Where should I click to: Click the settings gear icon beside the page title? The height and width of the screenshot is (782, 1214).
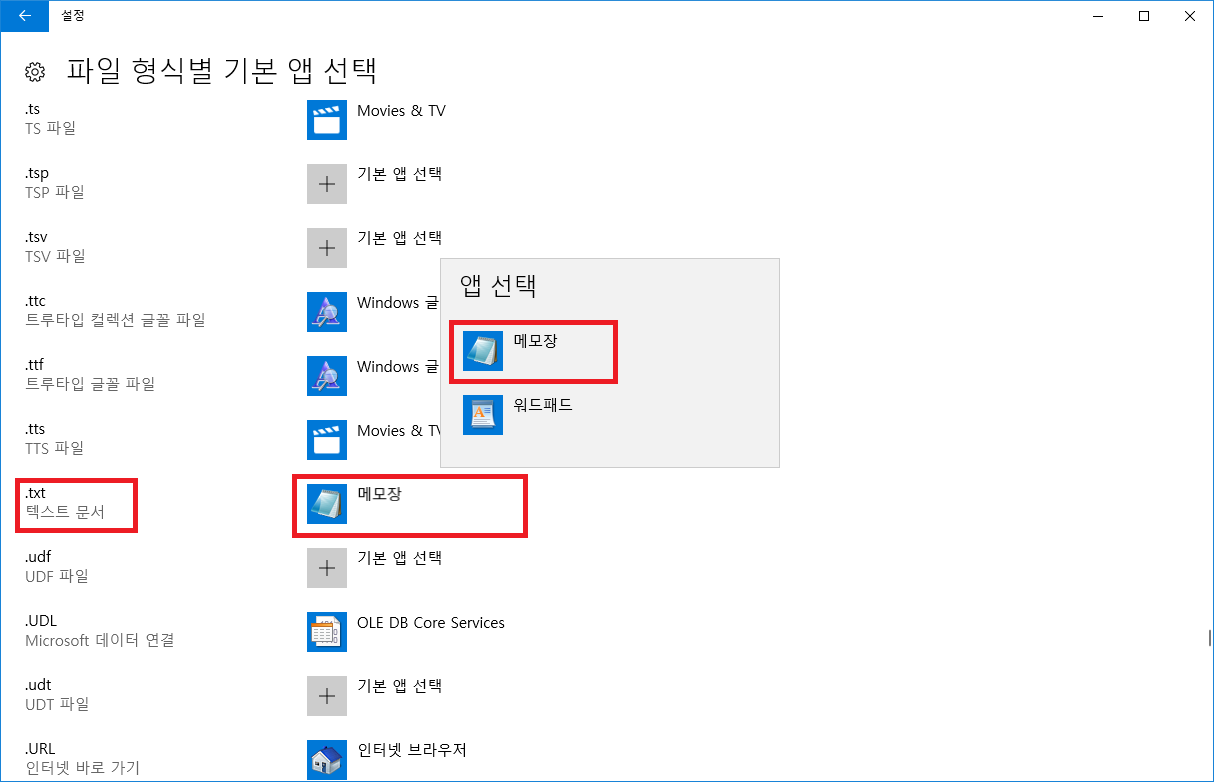pos(35,71)
